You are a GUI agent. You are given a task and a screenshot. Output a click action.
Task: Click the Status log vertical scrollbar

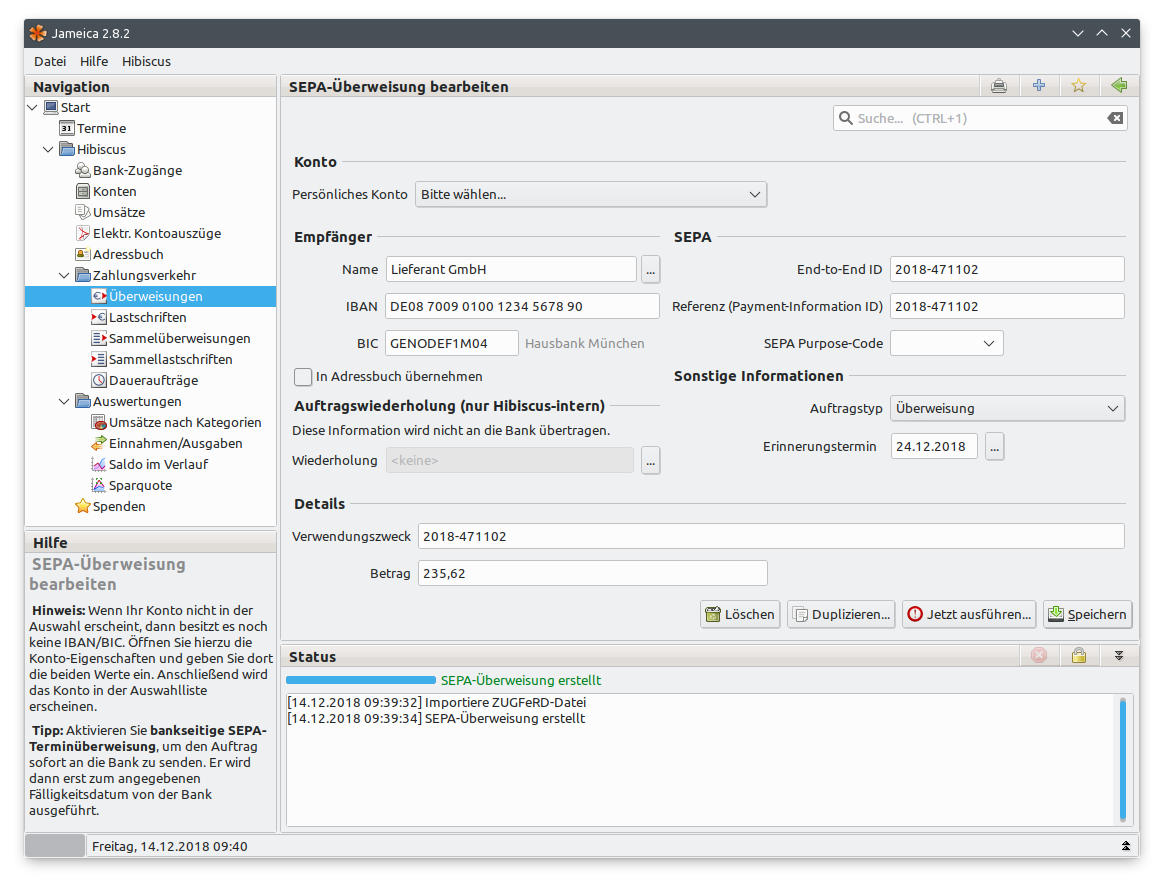coord(1122,759)
